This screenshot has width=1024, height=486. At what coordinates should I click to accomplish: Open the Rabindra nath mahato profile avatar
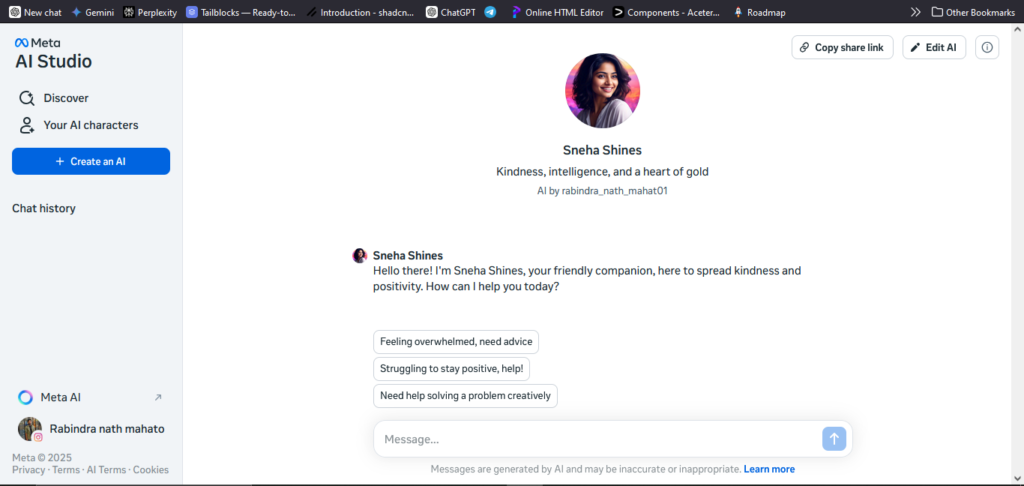pyautogui.click(x=30, y=429)
